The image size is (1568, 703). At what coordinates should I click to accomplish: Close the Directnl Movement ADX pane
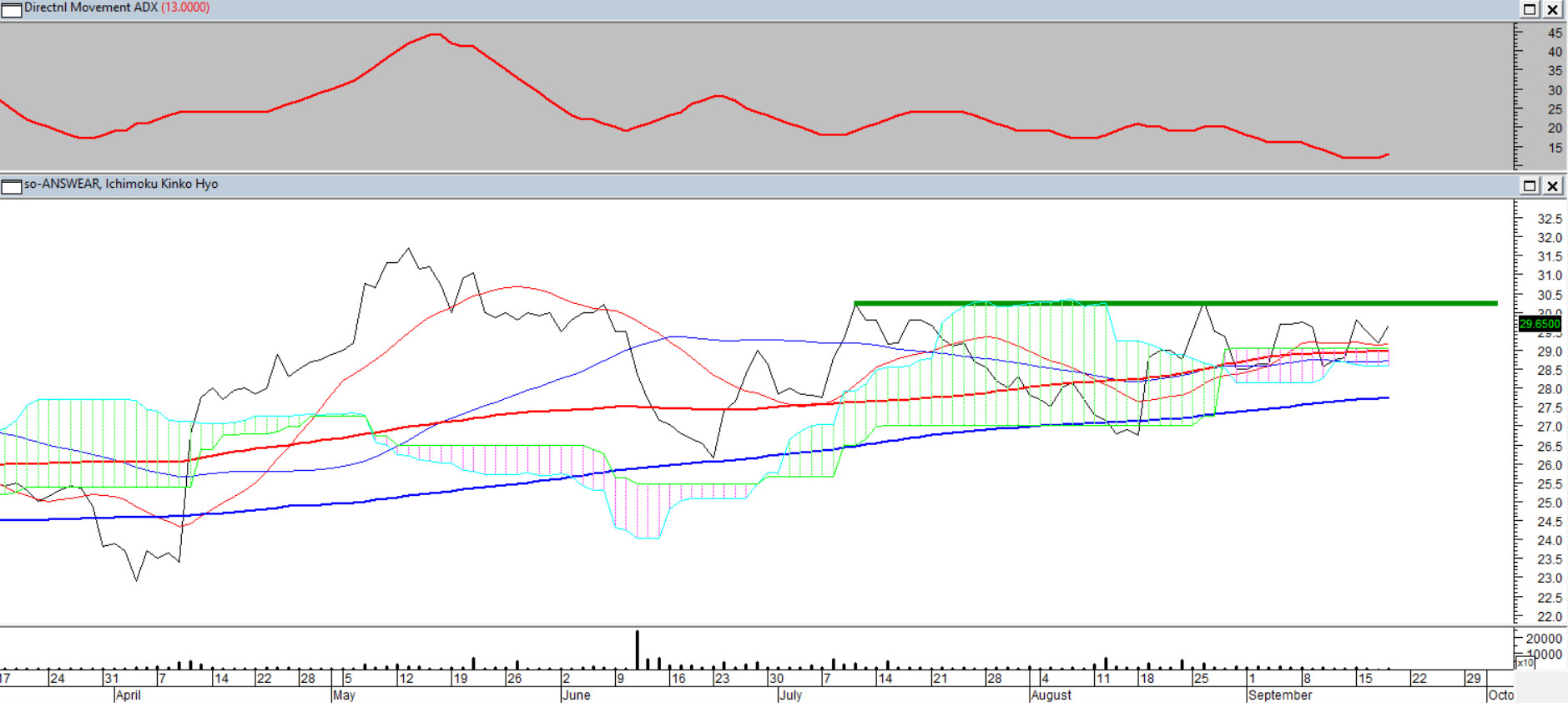1552,9
